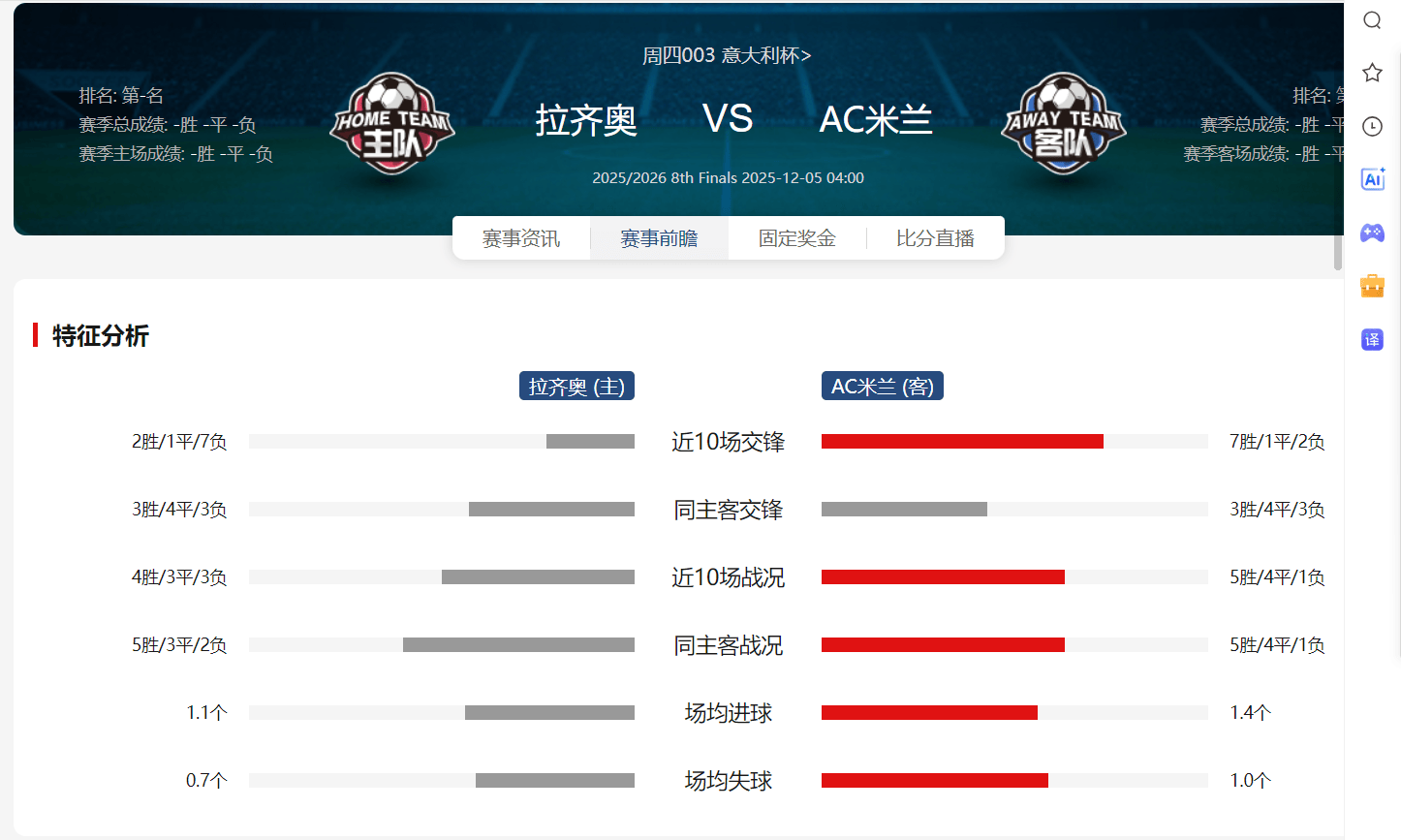Click the Away Team badge logo
This screenshot has width=1401, height=840.
pyautogui.click(x=1063, y=124)
